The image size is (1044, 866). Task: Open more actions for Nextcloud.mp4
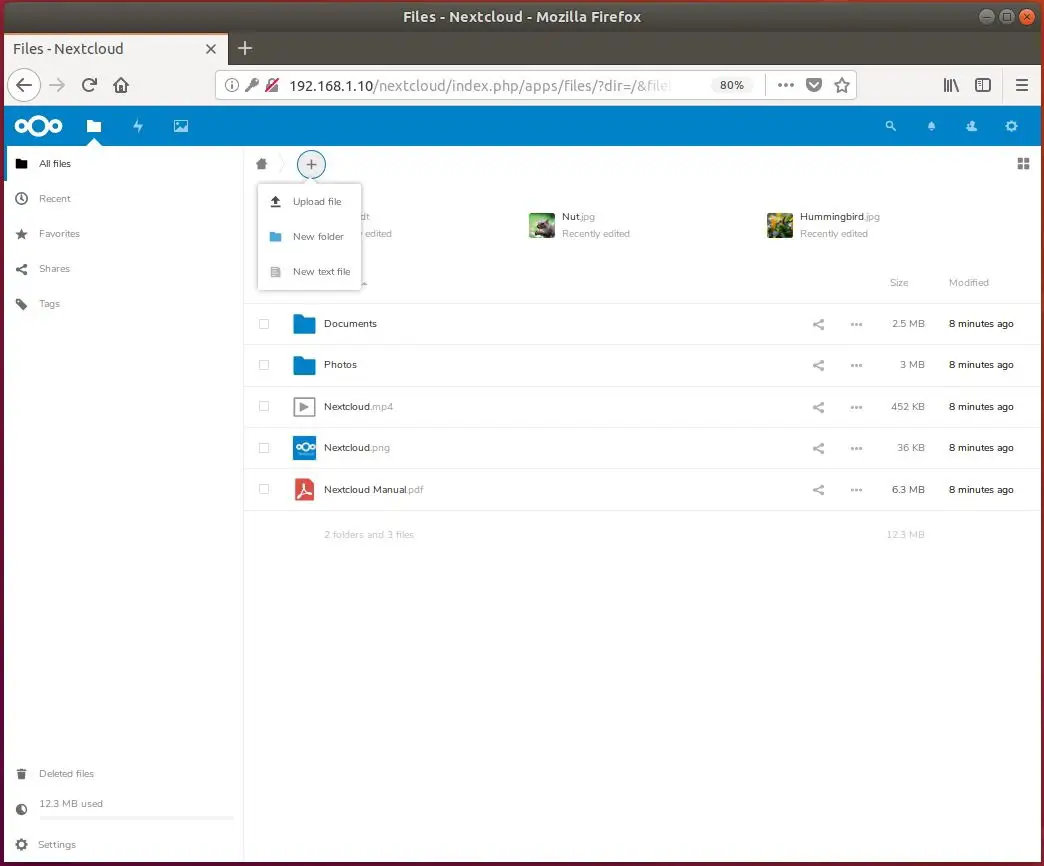[x=856, y=407]
